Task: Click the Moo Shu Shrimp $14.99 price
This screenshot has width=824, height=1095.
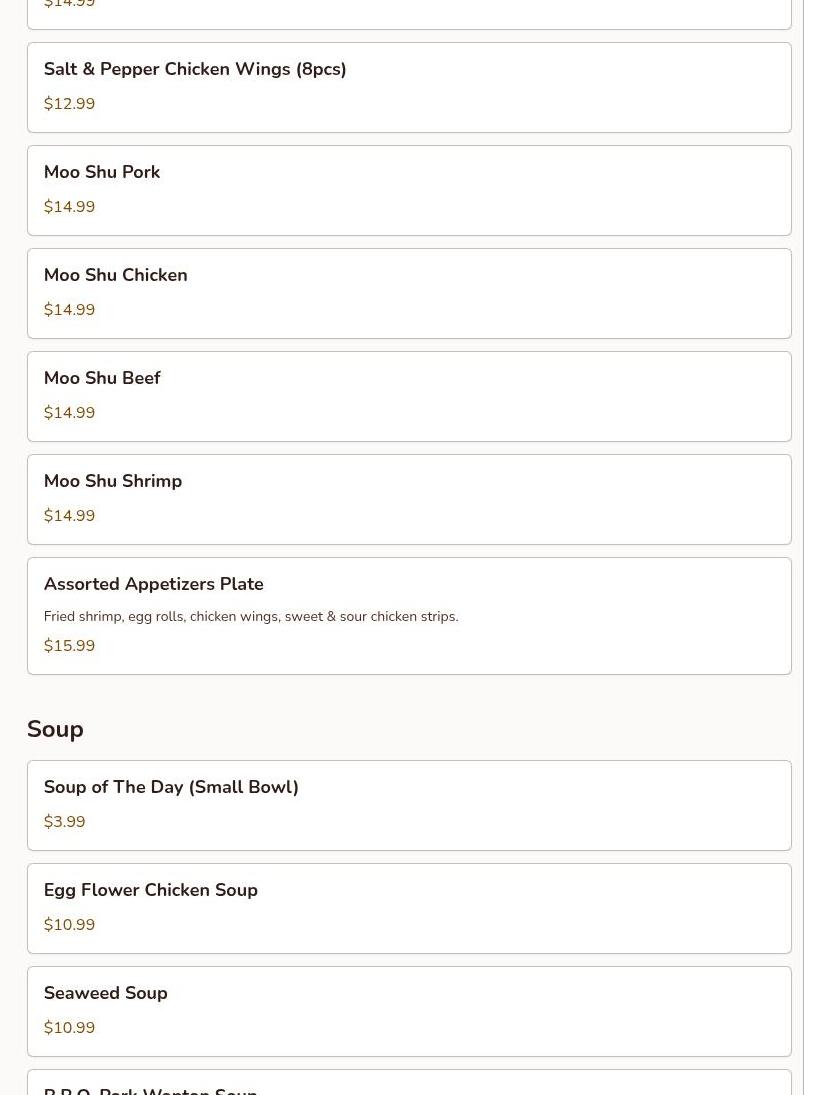Action: [x=69, y=516]
